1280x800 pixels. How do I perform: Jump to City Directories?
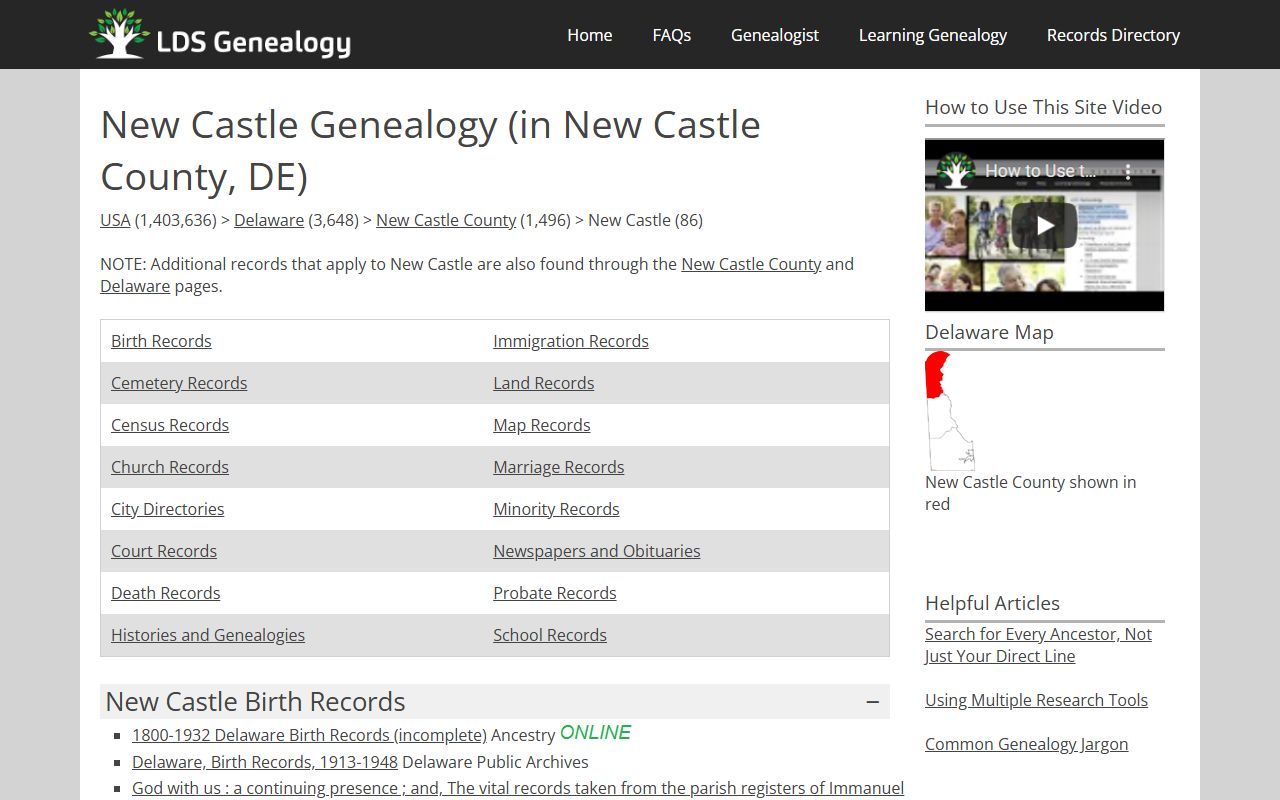coord(168,509)
